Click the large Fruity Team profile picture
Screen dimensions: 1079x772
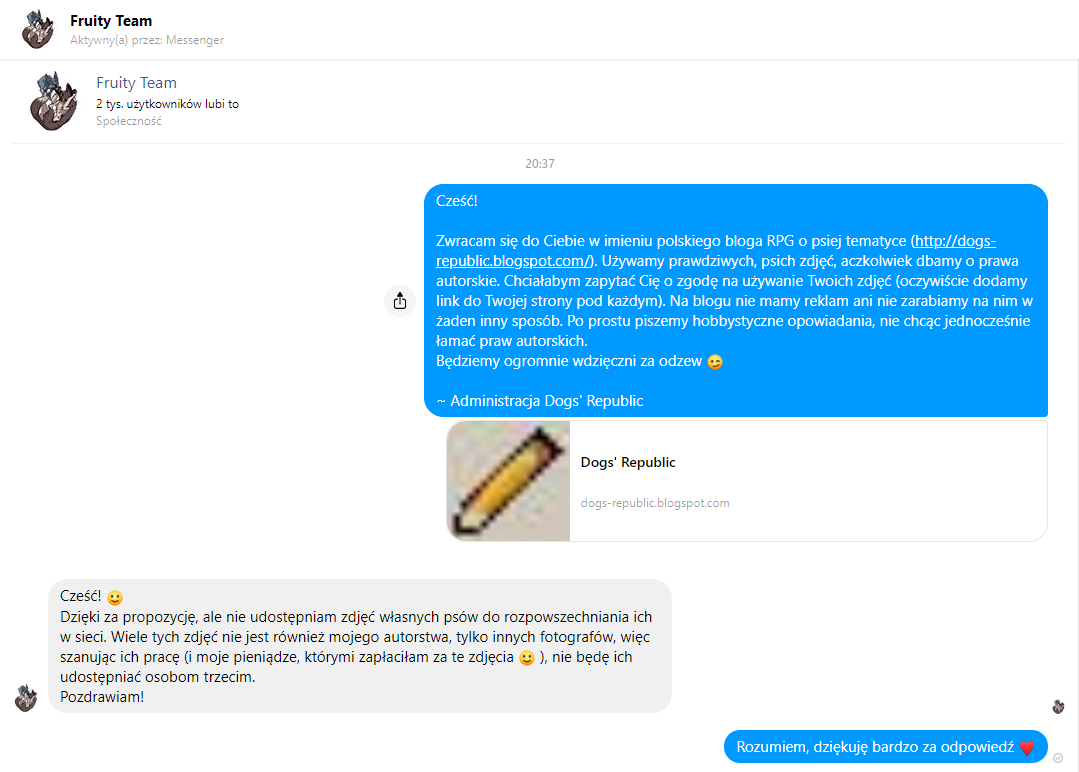click(x=54, y=101)
